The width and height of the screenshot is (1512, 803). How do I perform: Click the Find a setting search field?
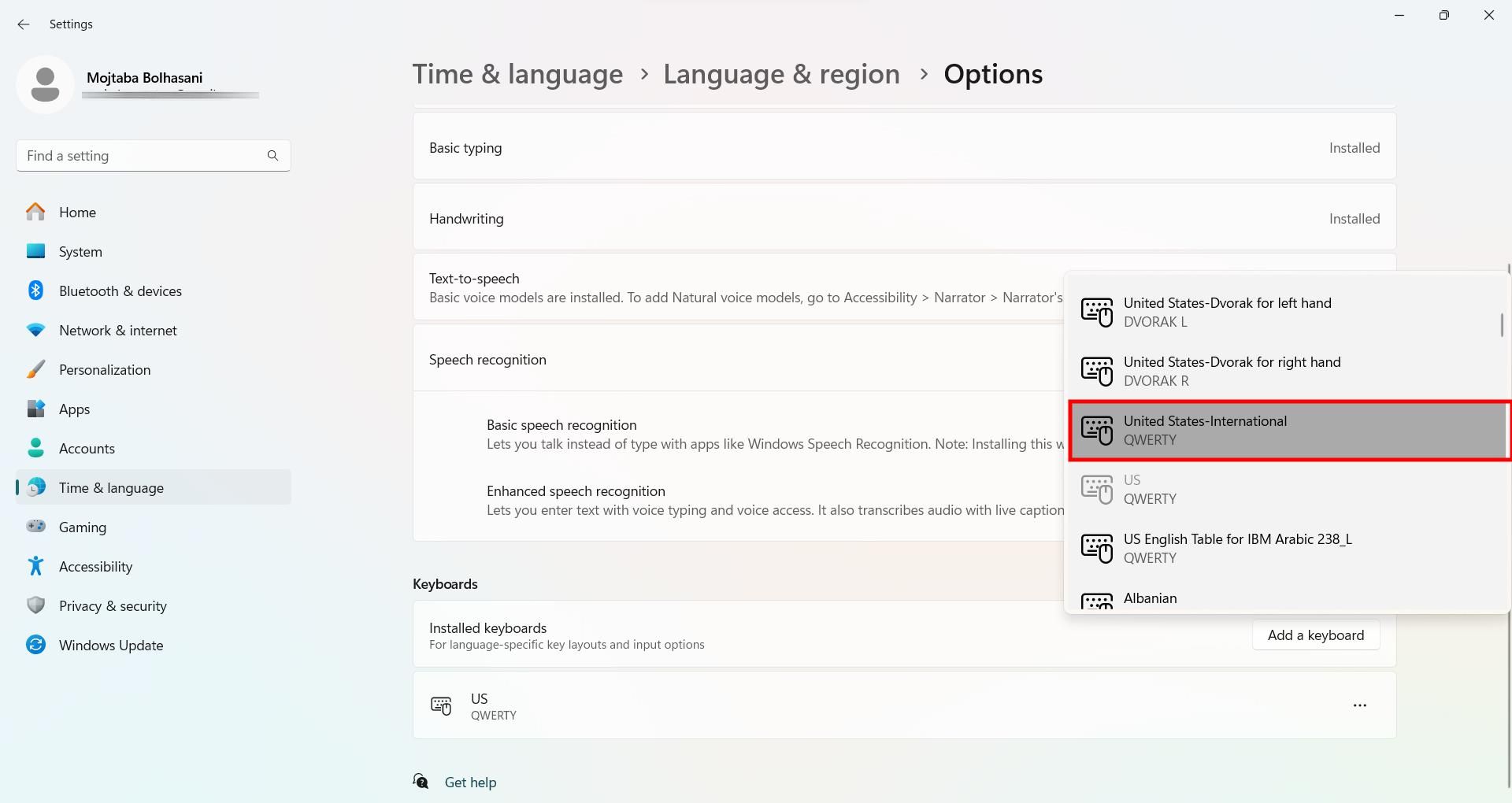142,156
